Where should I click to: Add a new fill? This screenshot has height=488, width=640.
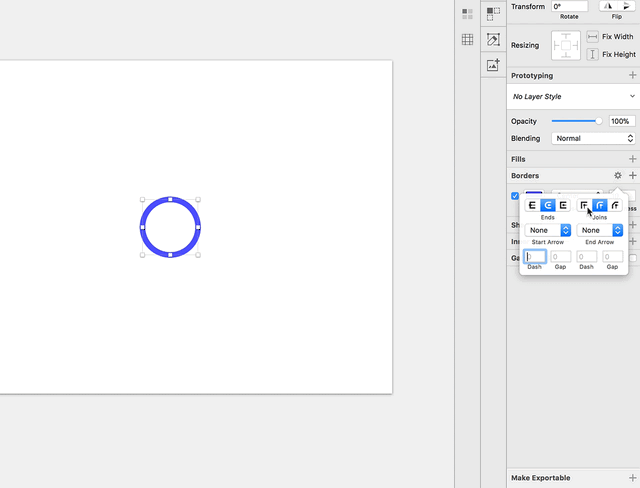coord(632,159)
